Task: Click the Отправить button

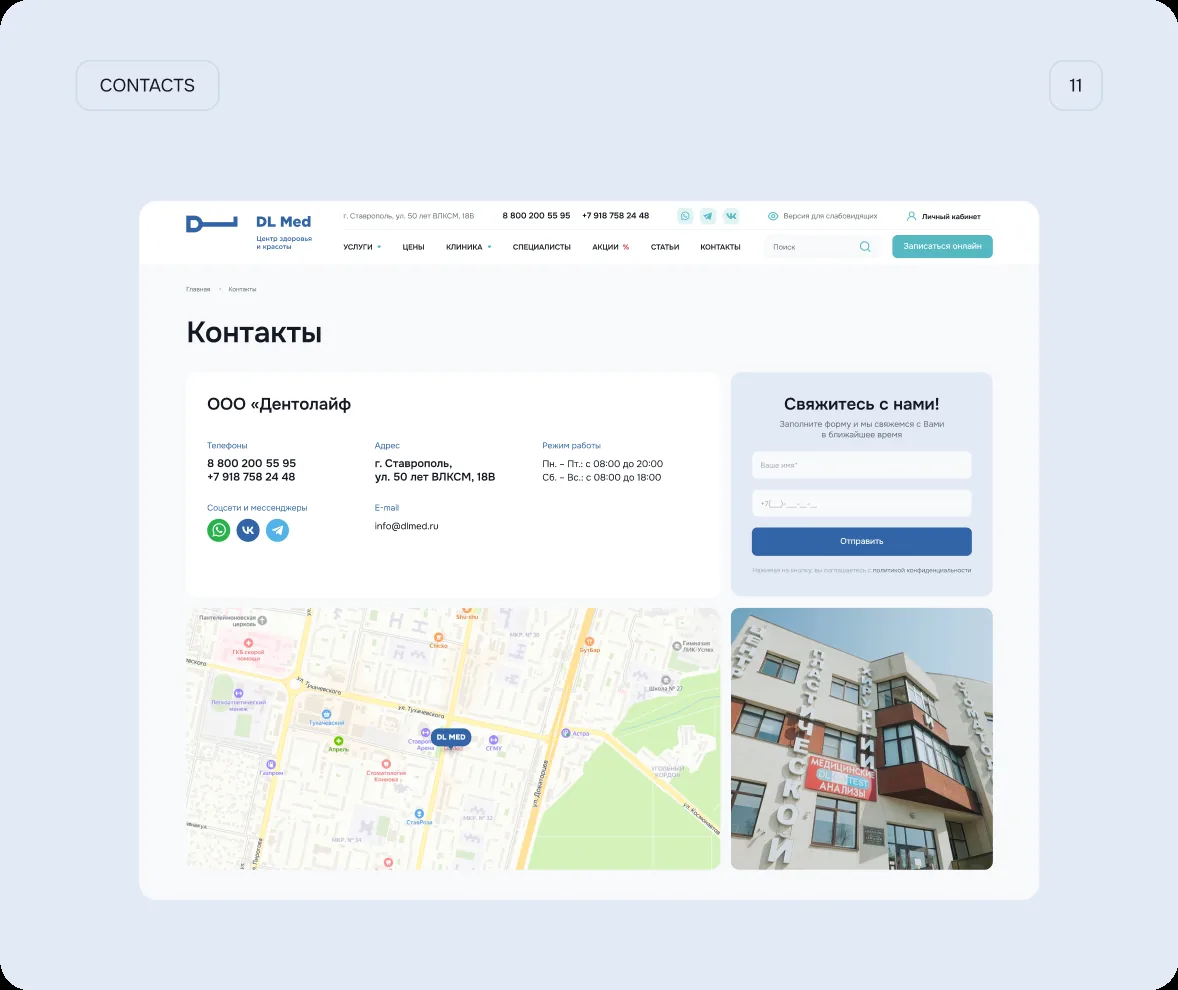Action: [x=862, y=542]
